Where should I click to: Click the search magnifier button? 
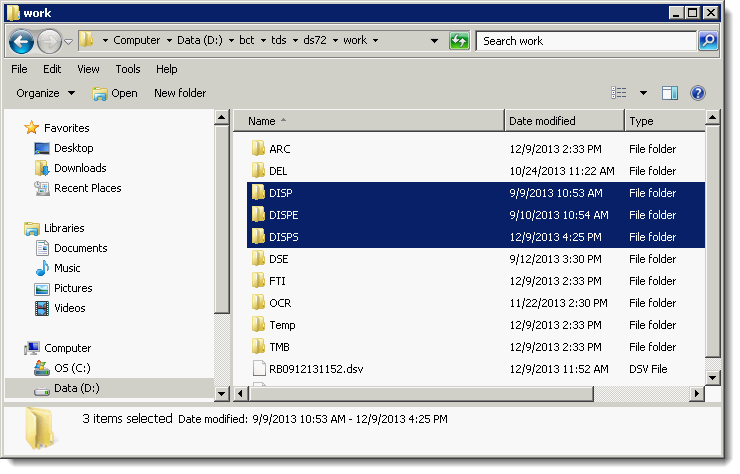(x=708, y=41)
